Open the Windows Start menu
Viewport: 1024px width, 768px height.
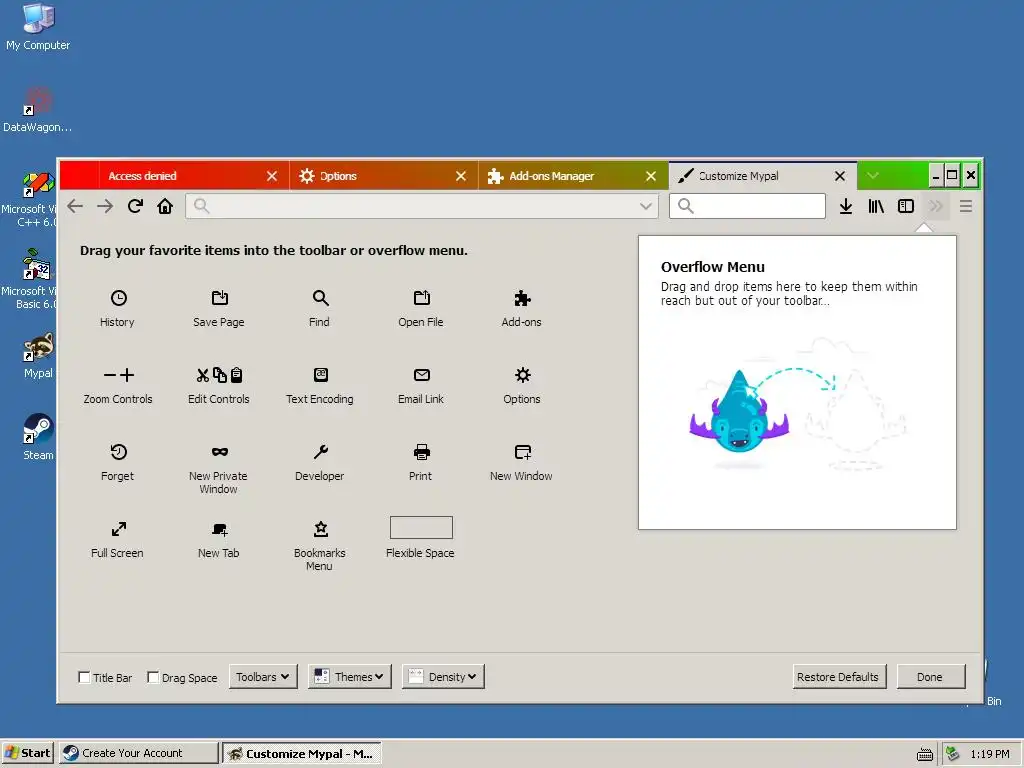click(27, 753)
